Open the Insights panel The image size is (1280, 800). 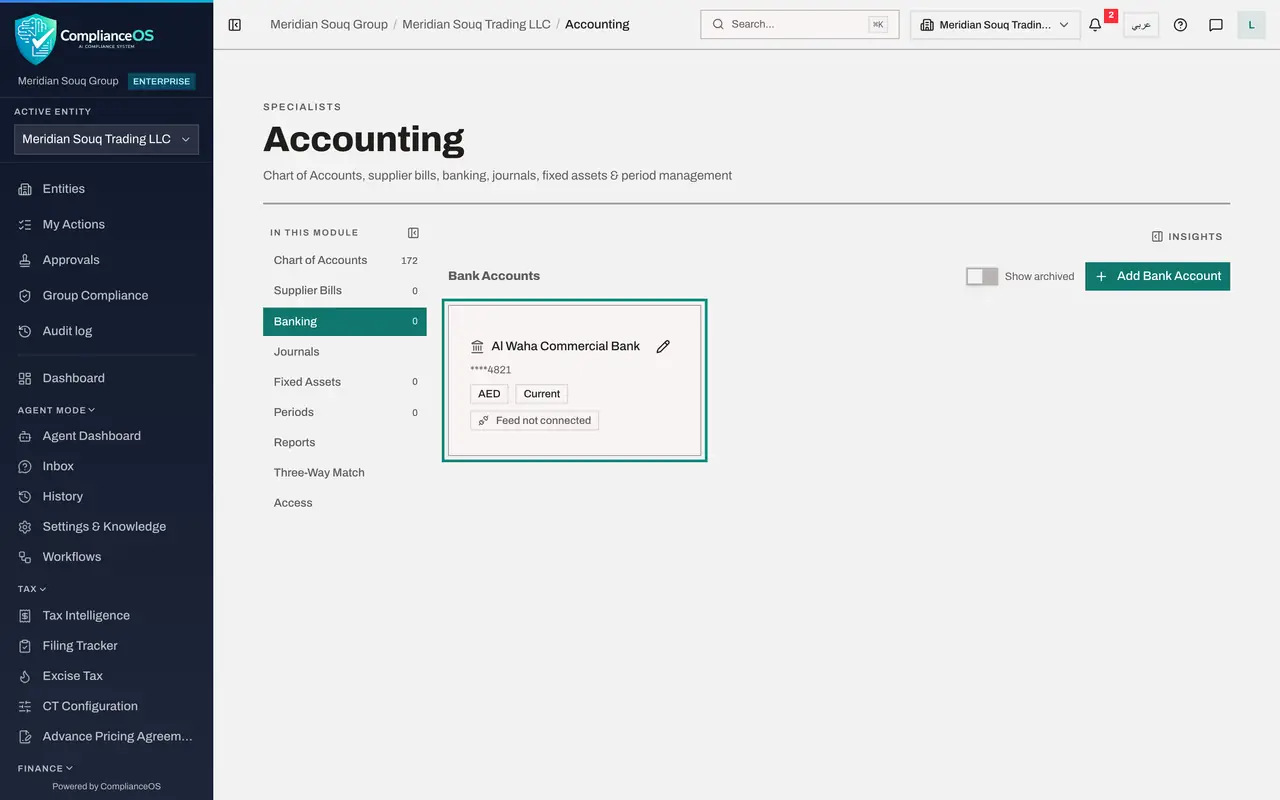coord(1187,237)
